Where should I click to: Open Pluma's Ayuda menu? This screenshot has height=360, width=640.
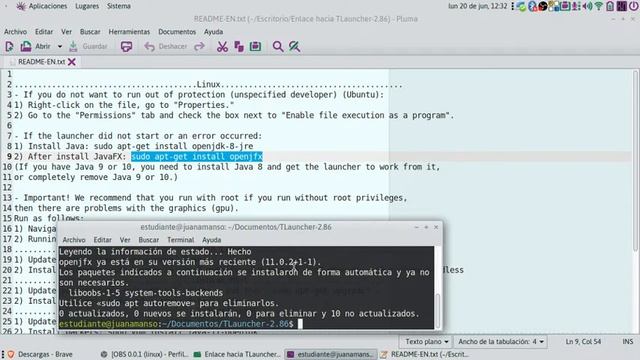pos(213,31)
